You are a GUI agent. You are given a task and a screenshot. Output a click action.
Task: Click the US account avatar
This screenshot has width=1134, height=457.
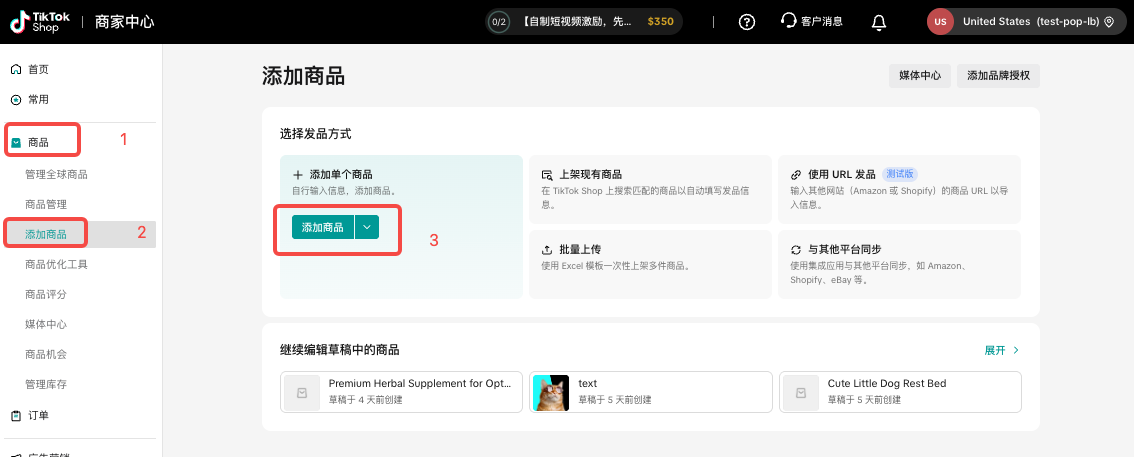tap(939, 22)
